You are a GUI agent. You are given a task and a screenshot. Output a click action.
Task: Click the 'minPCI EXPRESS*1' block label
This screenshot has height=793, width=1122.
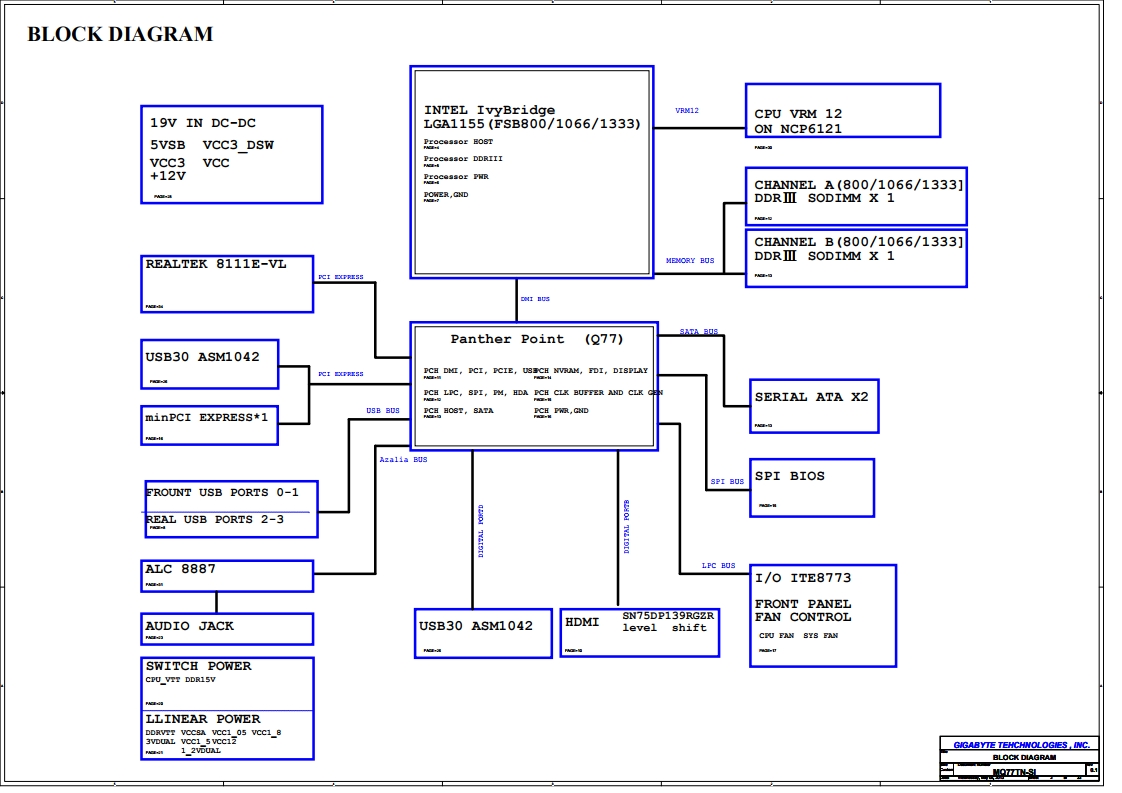207,417
